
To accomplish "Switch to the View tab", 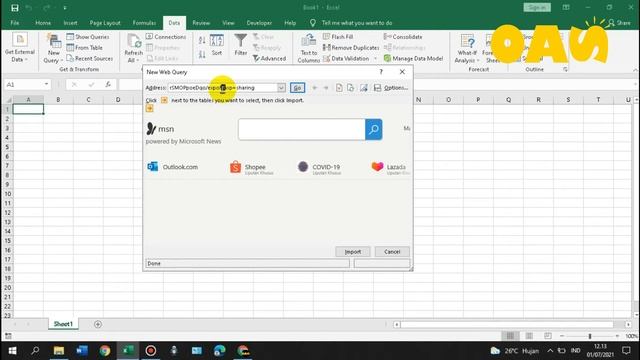I will click(x=228, y=23).
